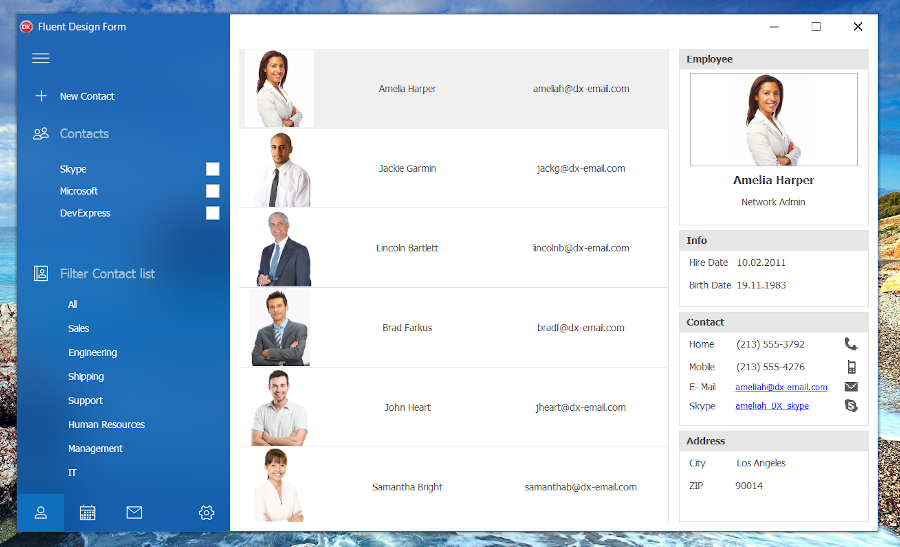Select Amelia Harper's photo in list
900x547 pixels.
pos(279,88)
